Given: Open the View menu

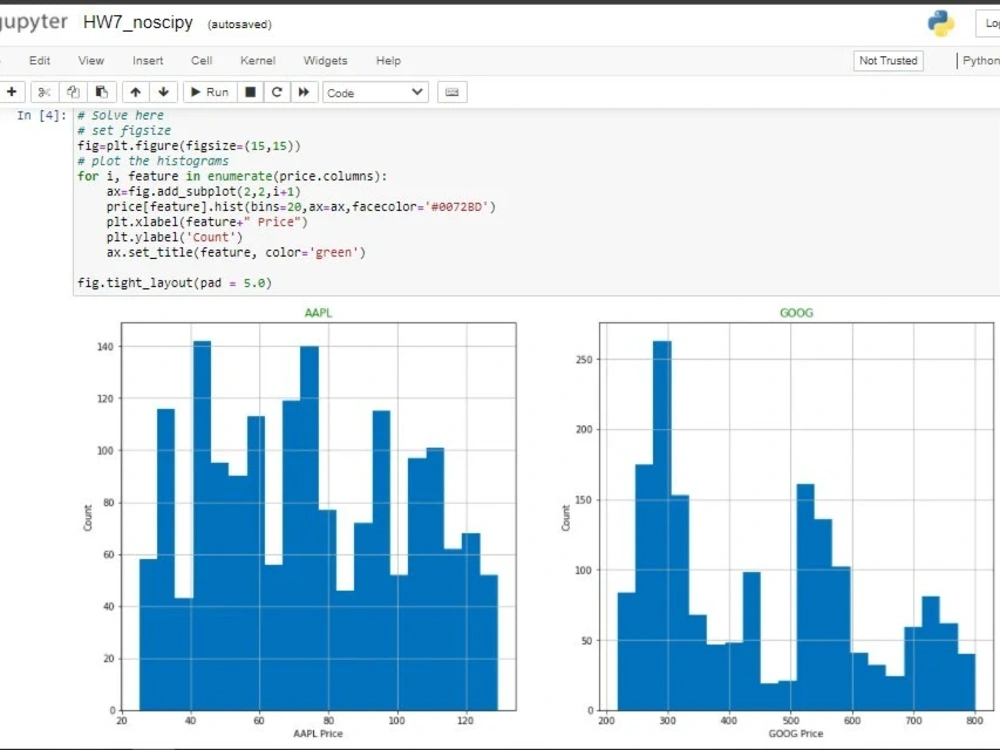Looking at the screenshot, I should point(91,61).
